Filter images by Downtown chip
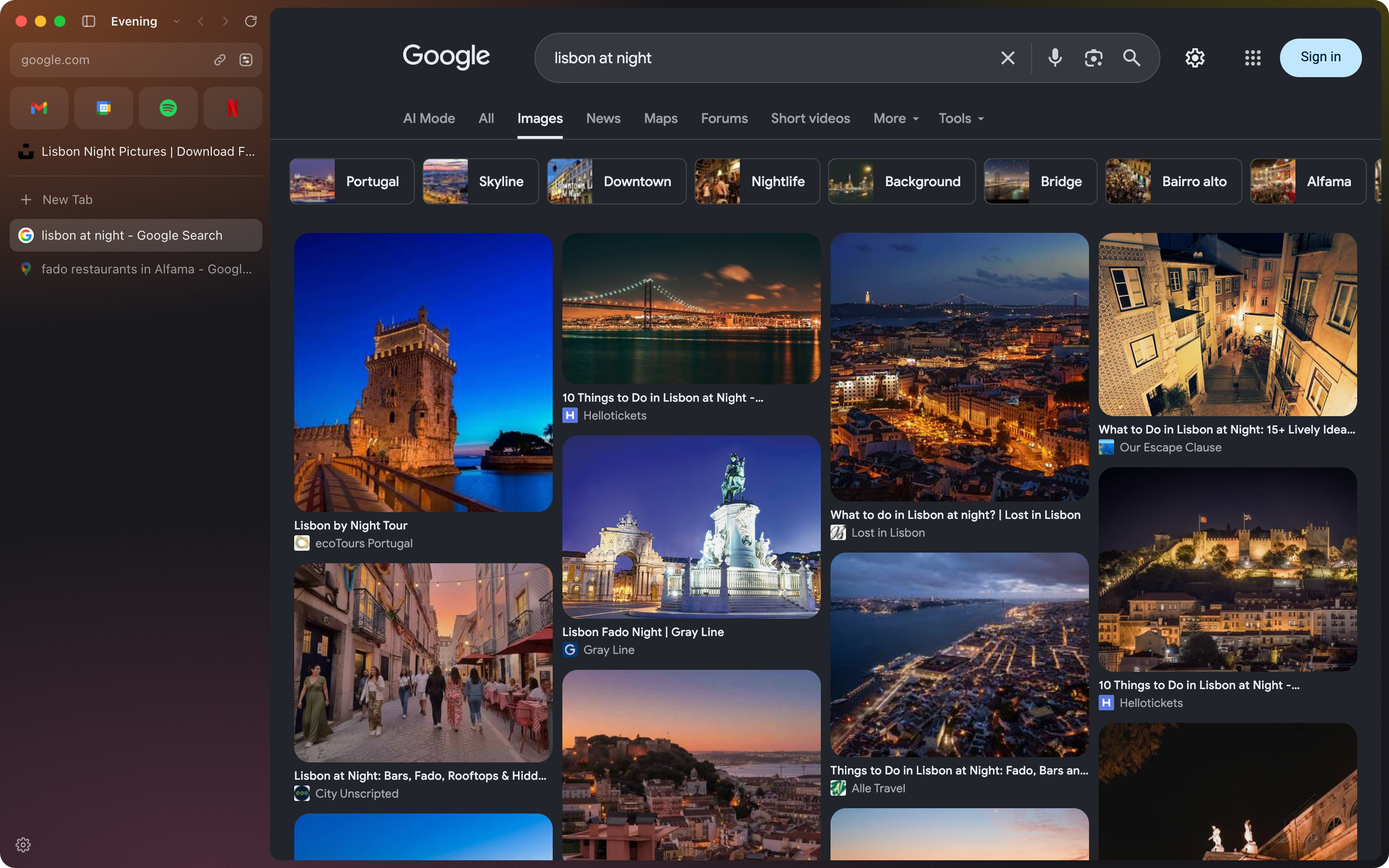 coord(616,181)
